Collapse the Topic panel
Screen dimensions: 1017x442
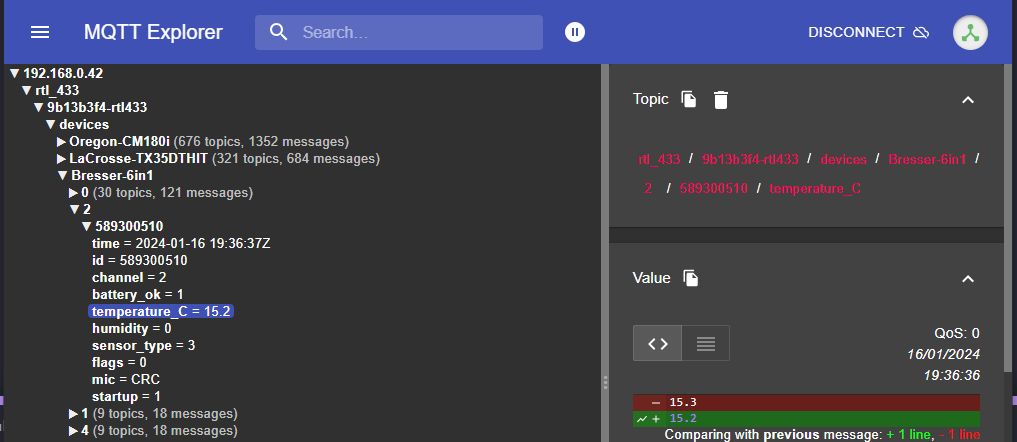tap(966, 99)
